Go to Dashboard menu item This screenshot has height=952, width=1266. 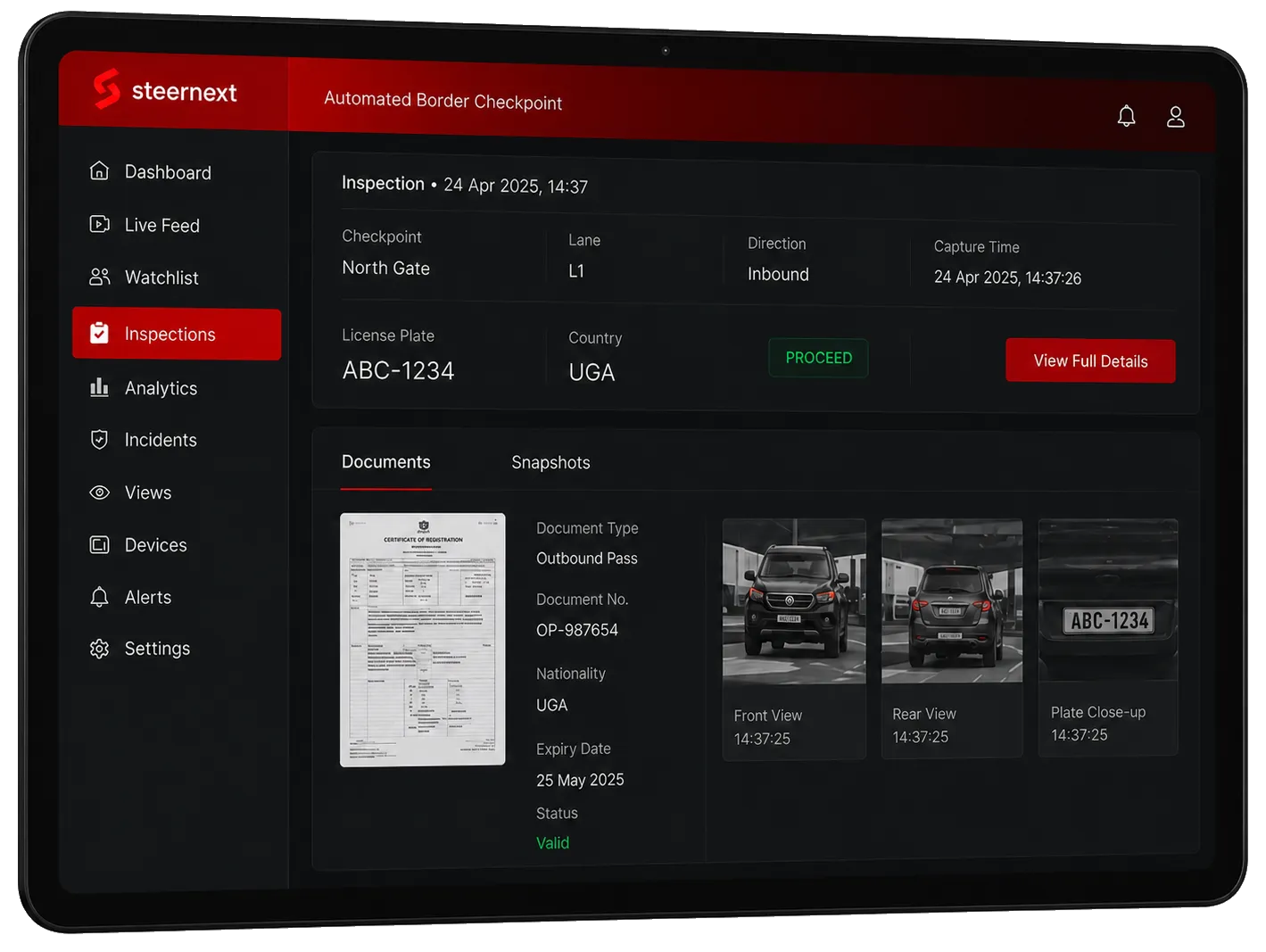click(x=168, y=172)
